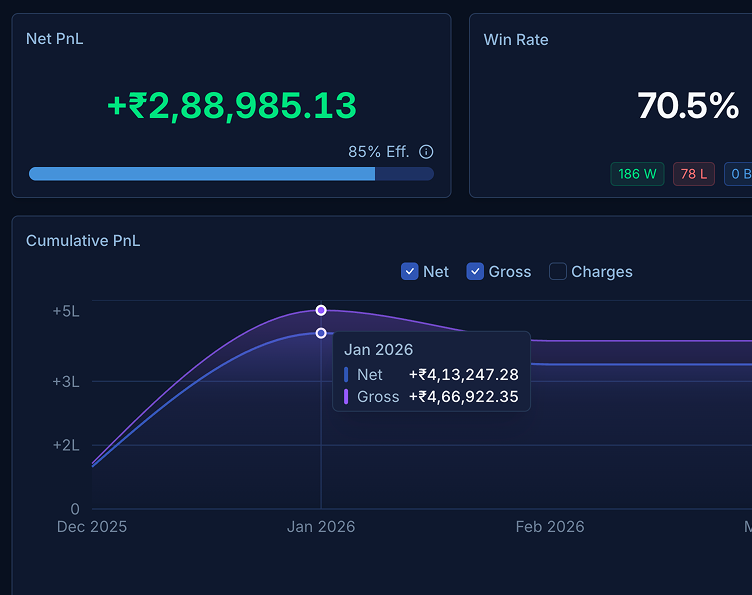The image size is (752, 595).
Task: Click the Dec 2025 x-axis label
Action: (92, 526)
